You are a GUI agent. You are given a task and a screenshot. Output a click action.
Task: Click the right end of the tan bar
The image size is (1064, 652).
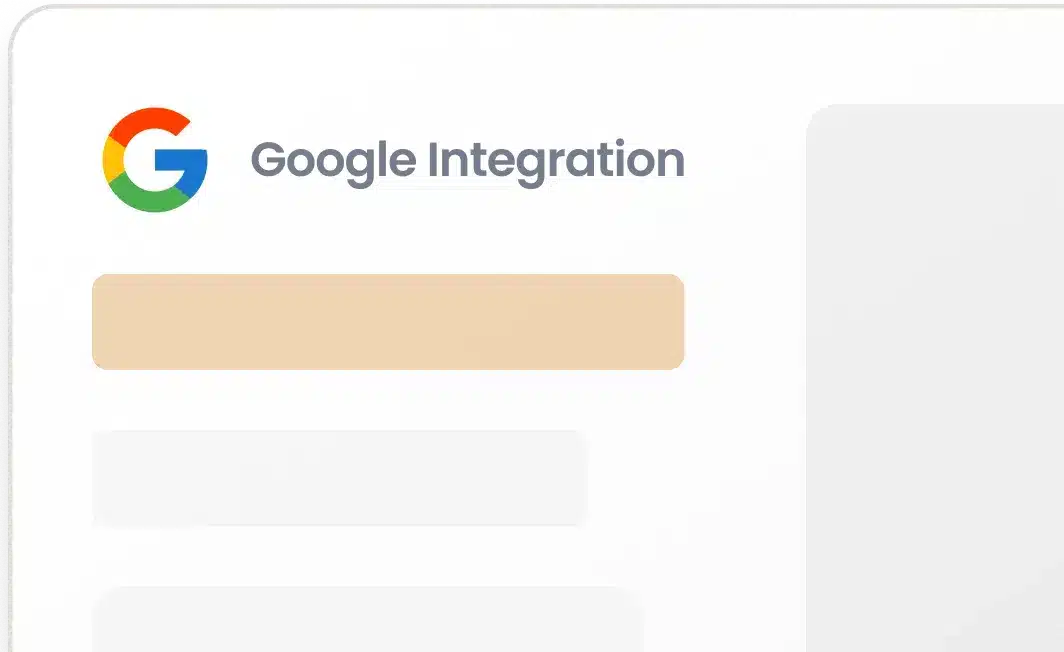tap(674, 322)
